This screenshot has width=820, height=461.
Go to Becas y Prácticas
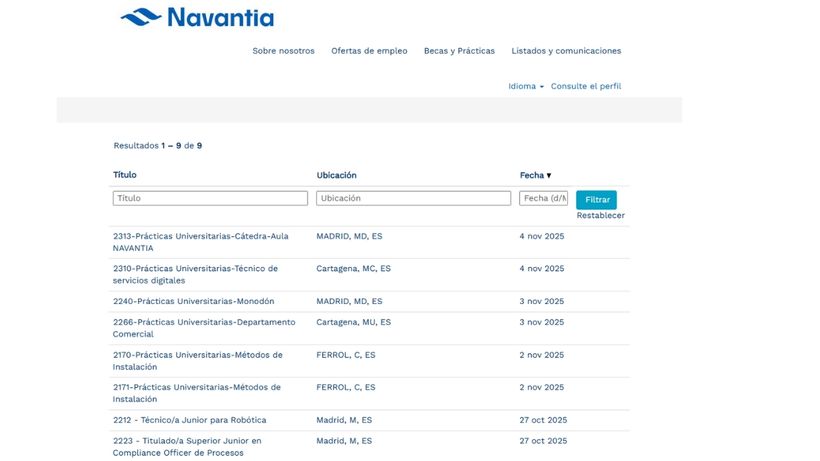[459, 51]
